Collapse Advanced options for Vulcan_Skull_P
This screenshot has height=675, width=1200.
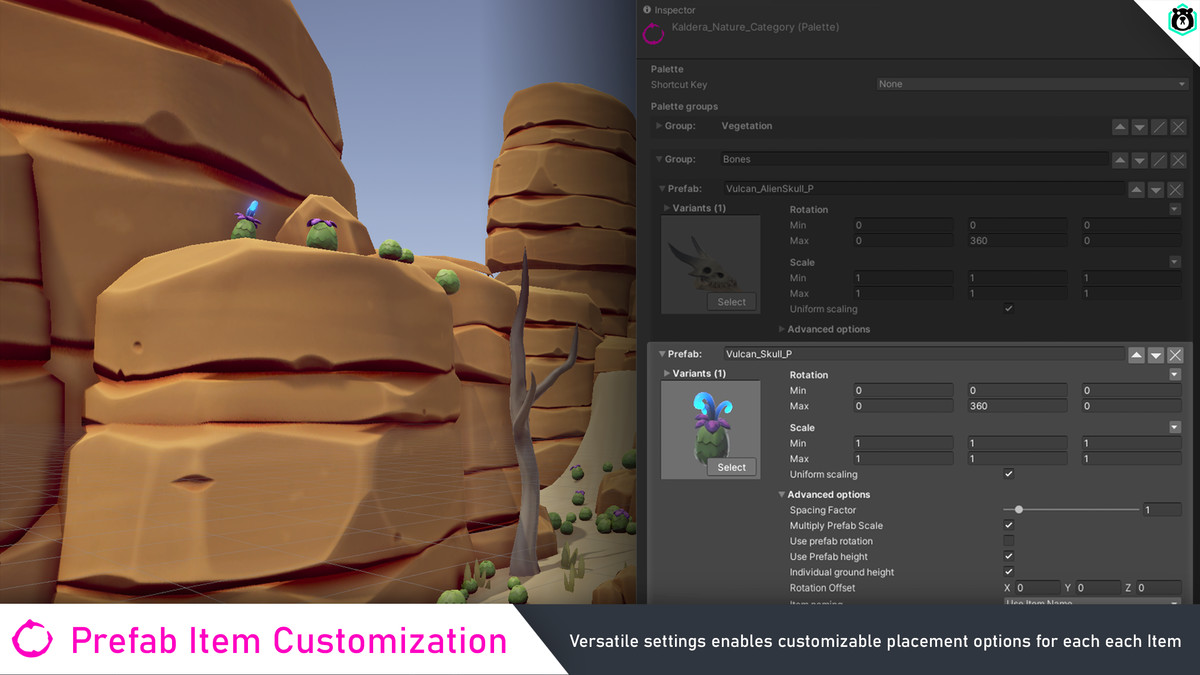point(782,494)
